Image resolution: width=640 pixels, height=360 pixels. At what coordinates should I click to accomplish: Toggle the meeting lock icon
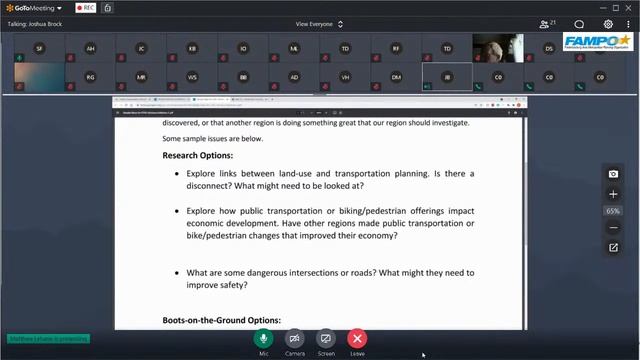[x=107, y=8]
